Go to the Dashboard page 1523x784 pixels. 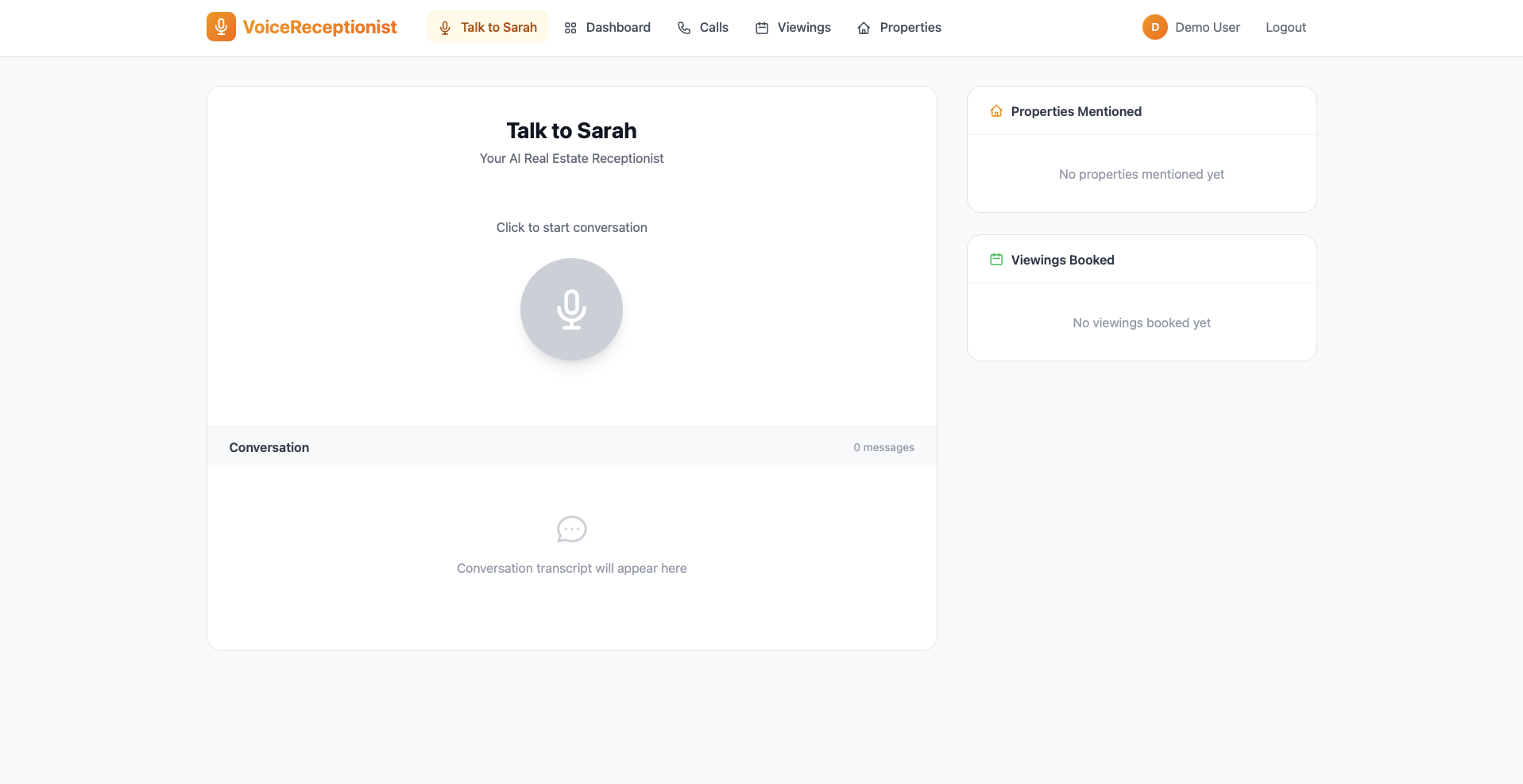[x=617, y=27]
